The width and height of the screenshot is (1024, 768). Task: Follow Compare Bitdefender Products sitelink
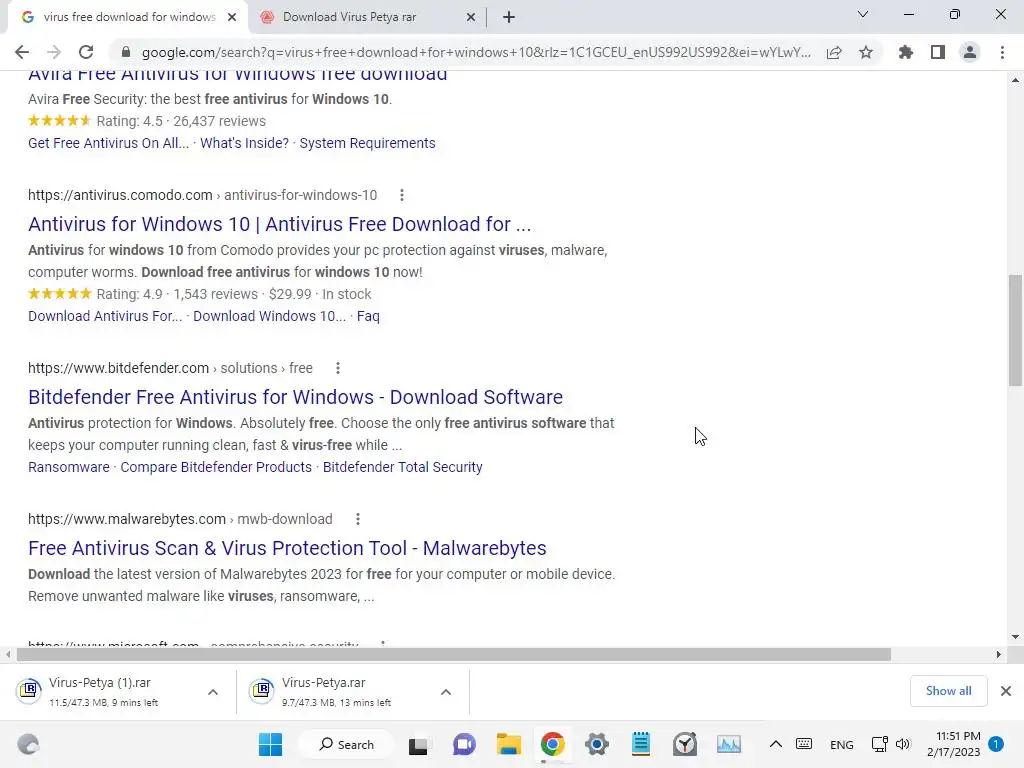pos(216,467)
